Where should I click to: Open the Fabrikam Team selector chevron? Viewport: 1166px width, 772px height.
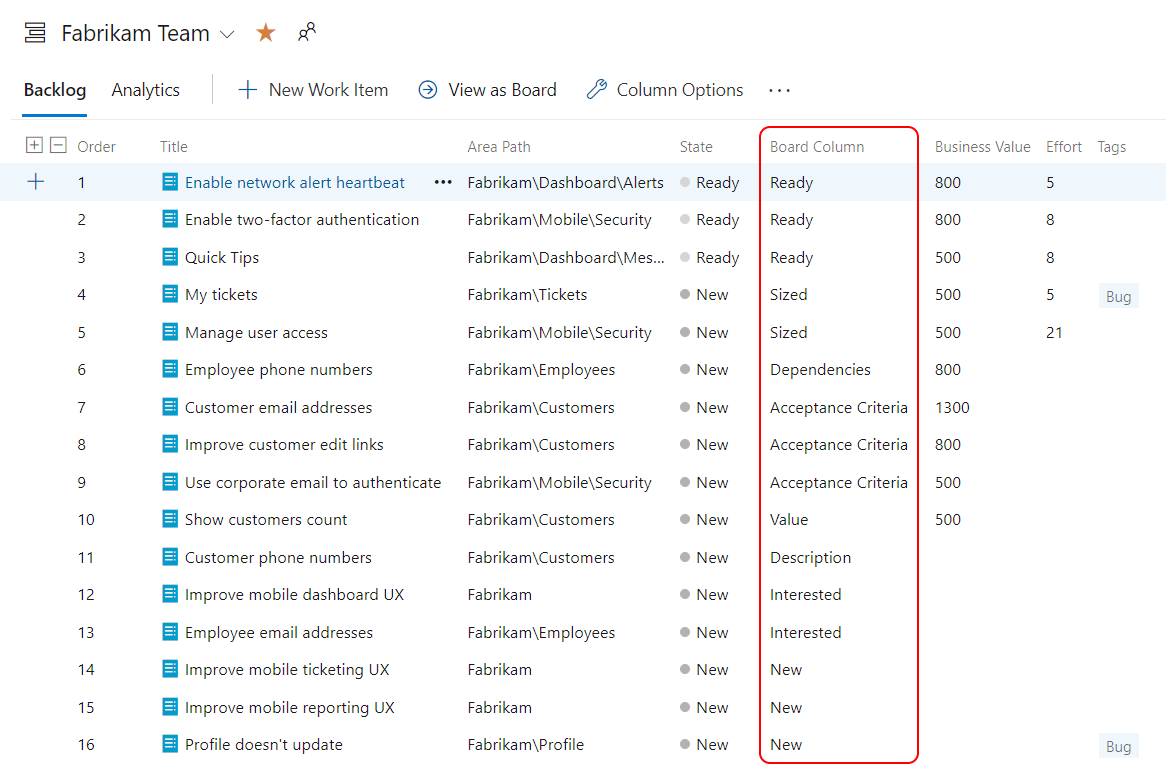(228, 34)
